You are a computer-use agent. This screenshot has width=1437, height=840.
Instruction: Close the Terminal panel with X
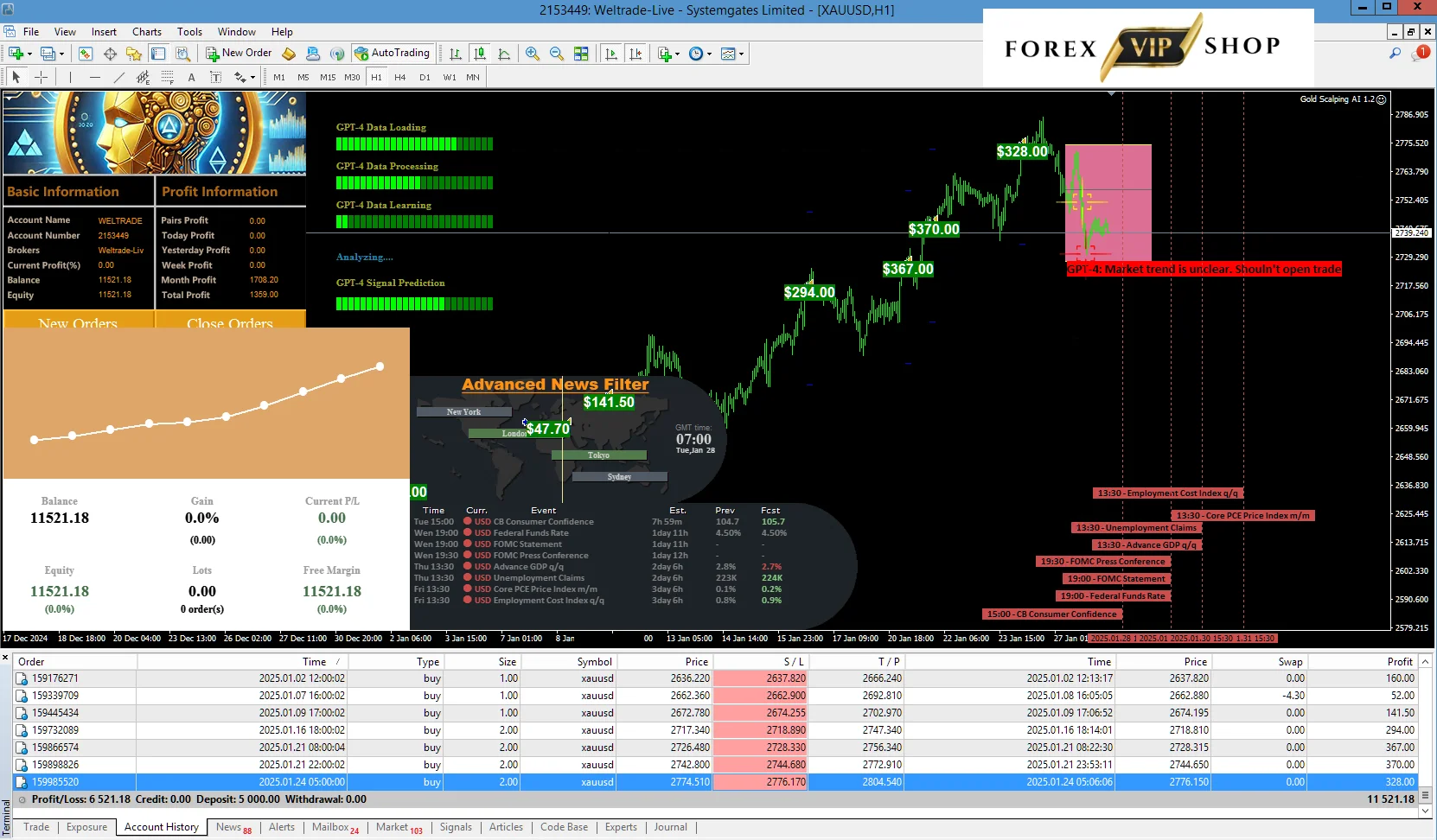coord(5,658)
